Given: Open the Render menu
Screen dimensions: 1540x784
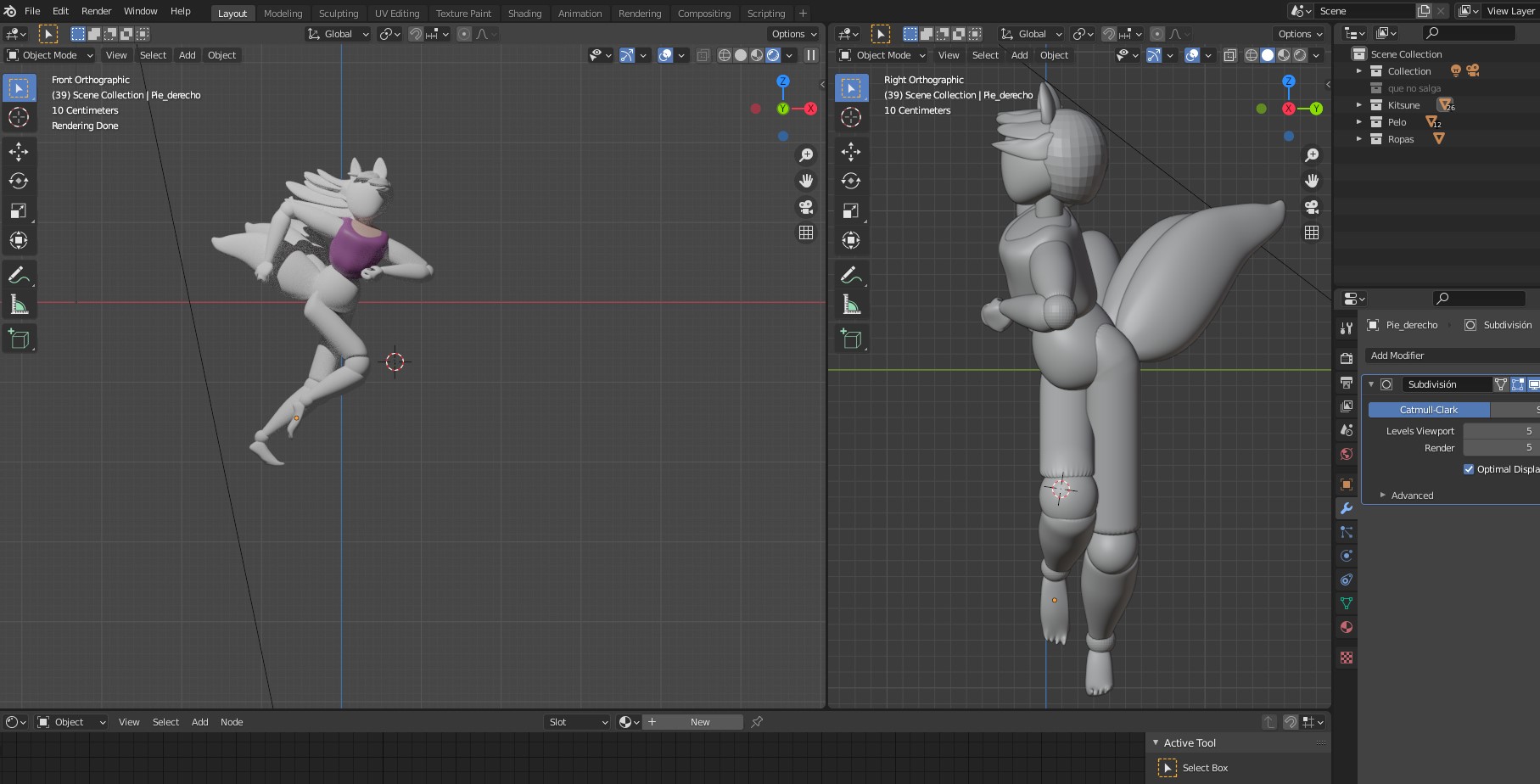Looking at the screenshot, I should (96, 11).
